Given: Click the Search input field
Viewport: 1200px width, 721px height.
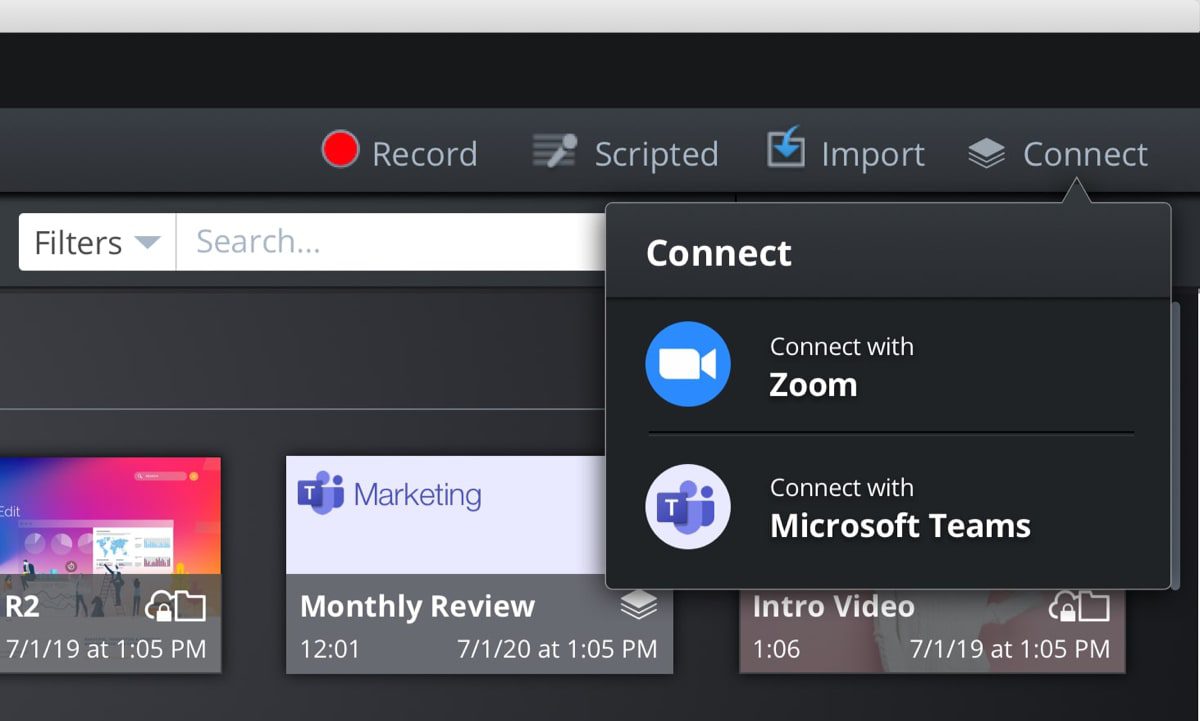Looking at the screenshot, I should (x=391, y=242).
